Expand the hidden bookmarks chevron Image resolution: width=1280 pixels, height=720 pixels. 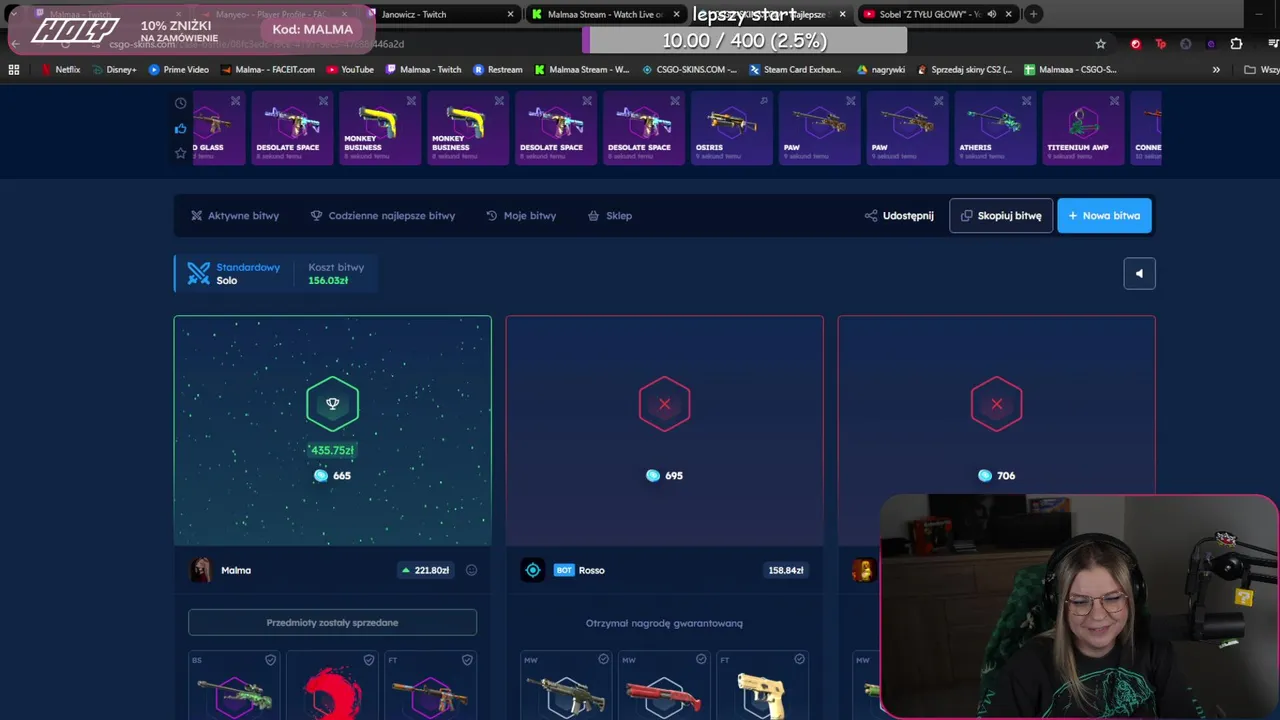click(x=1216, y=70)
